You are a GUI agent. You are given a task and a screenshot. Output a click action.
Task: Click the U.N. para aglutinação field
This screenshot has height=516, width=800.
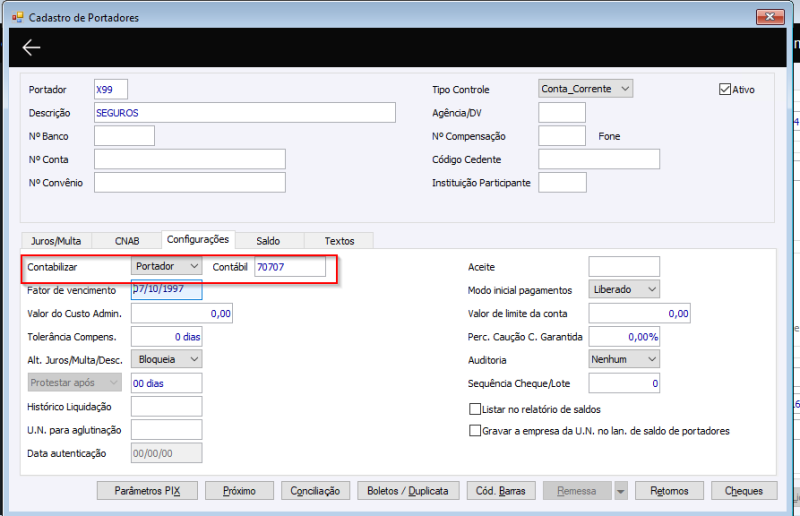(166, 430)
